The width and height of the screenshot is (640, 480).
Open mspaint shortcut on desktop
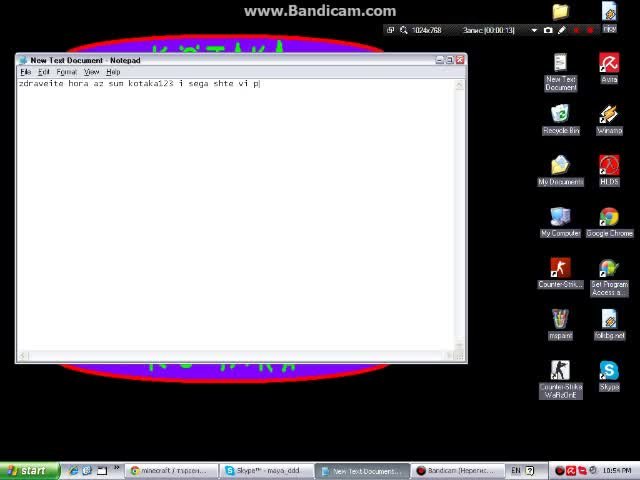pos(560,321)
